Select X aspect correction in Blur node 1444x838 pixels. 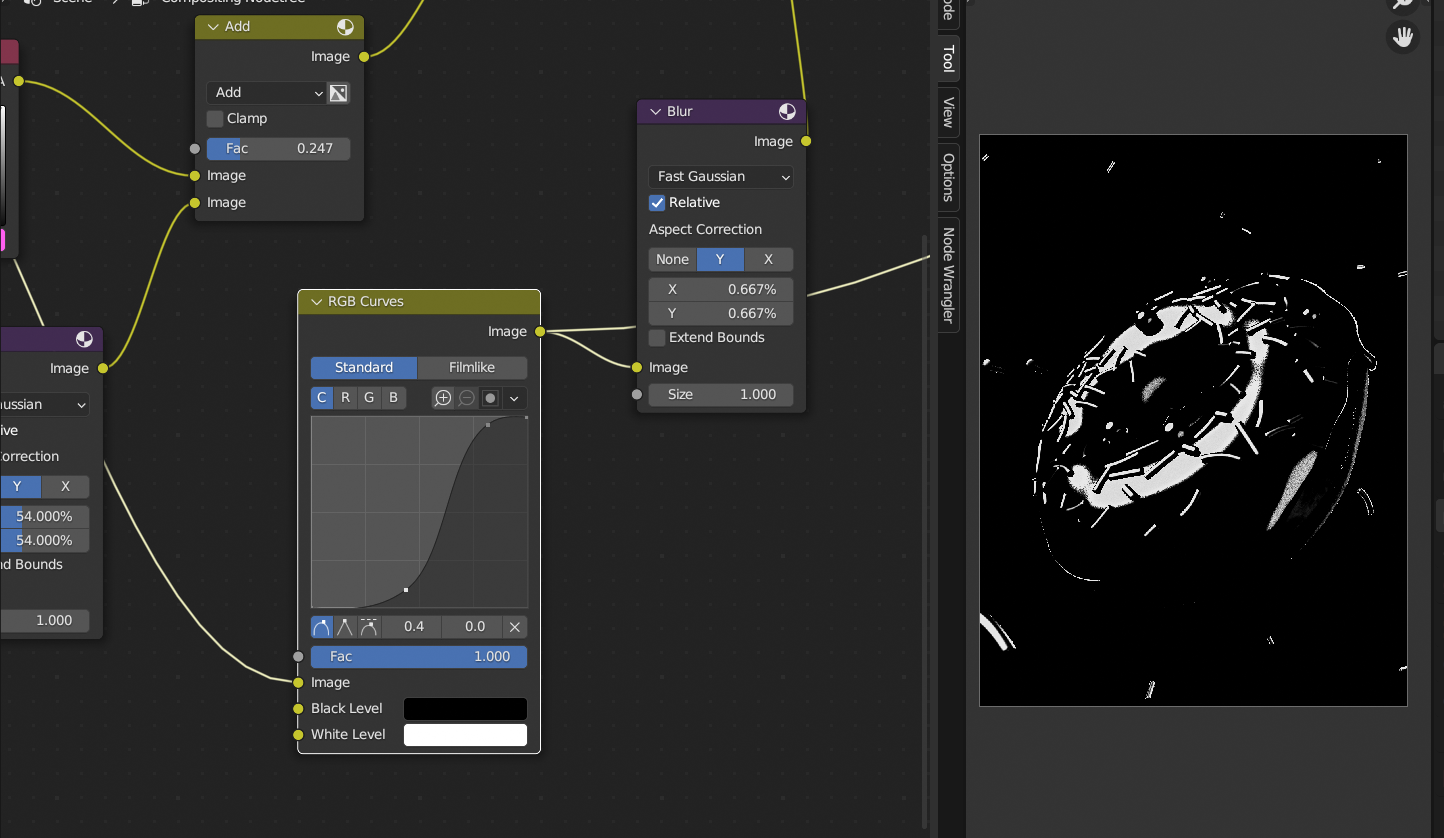point(768,260)
